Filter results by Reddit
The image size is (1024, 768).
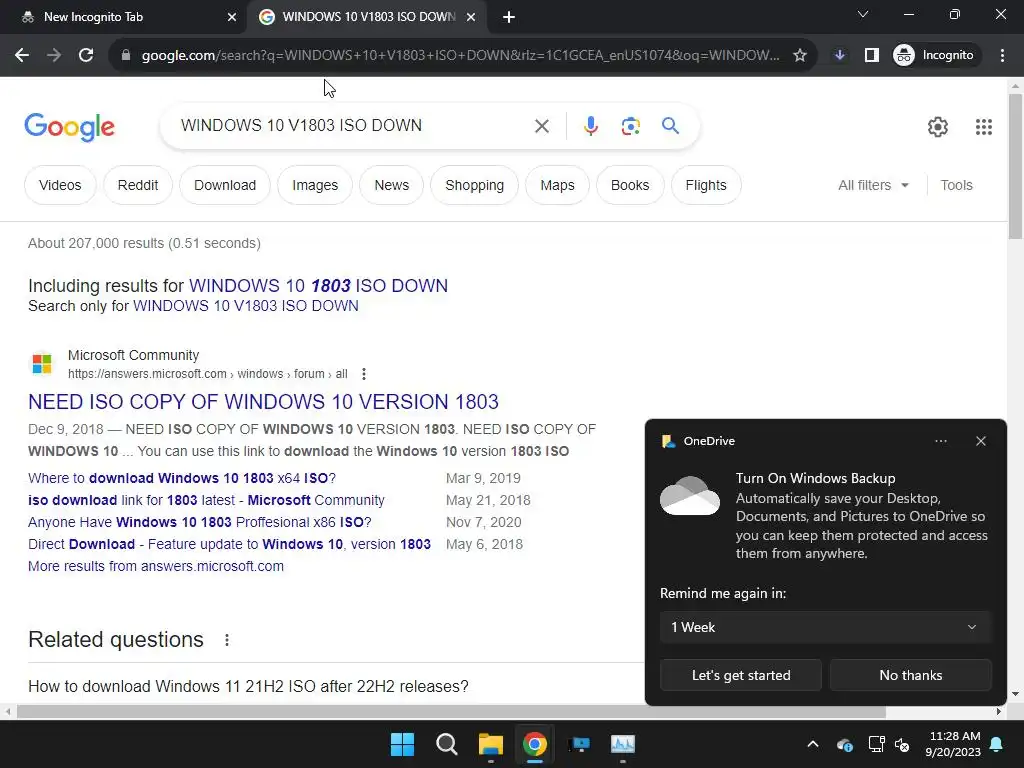coord(138,185)
